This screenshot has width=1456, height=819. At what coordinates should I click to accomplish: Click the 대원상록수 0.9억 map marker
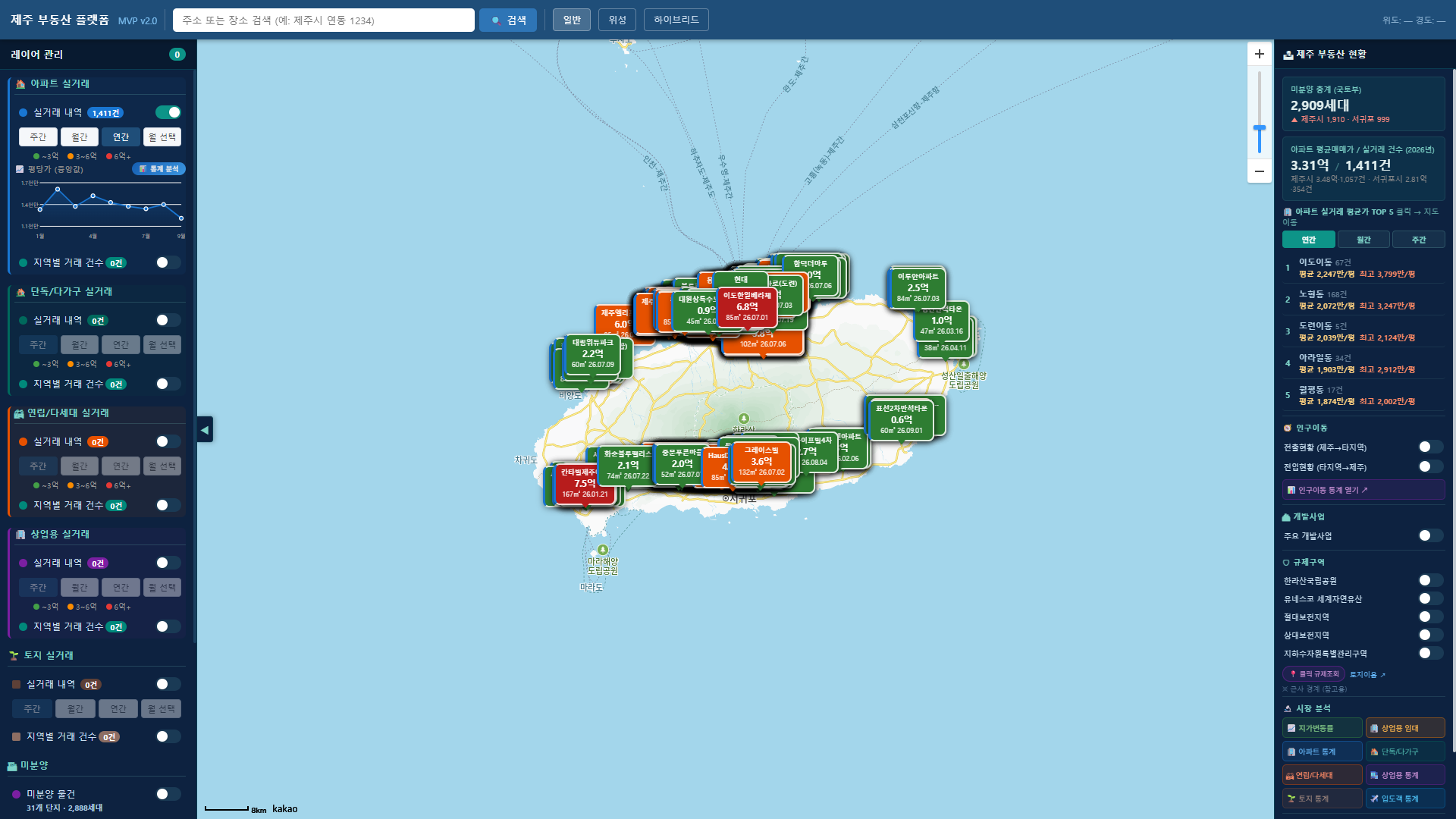click(x=697, y=310)
